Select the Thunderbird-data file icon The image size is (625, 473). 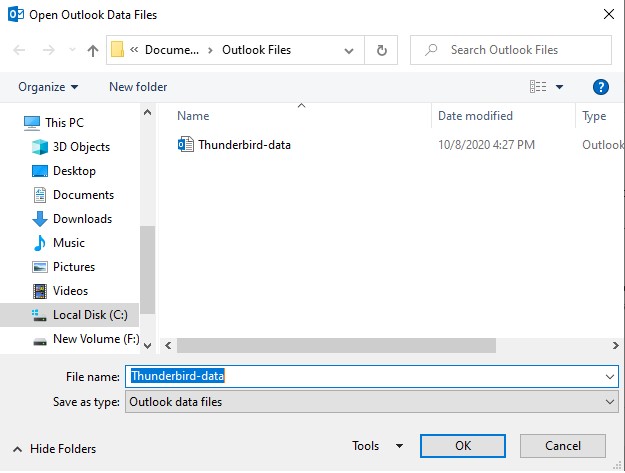tap(185, 145)
